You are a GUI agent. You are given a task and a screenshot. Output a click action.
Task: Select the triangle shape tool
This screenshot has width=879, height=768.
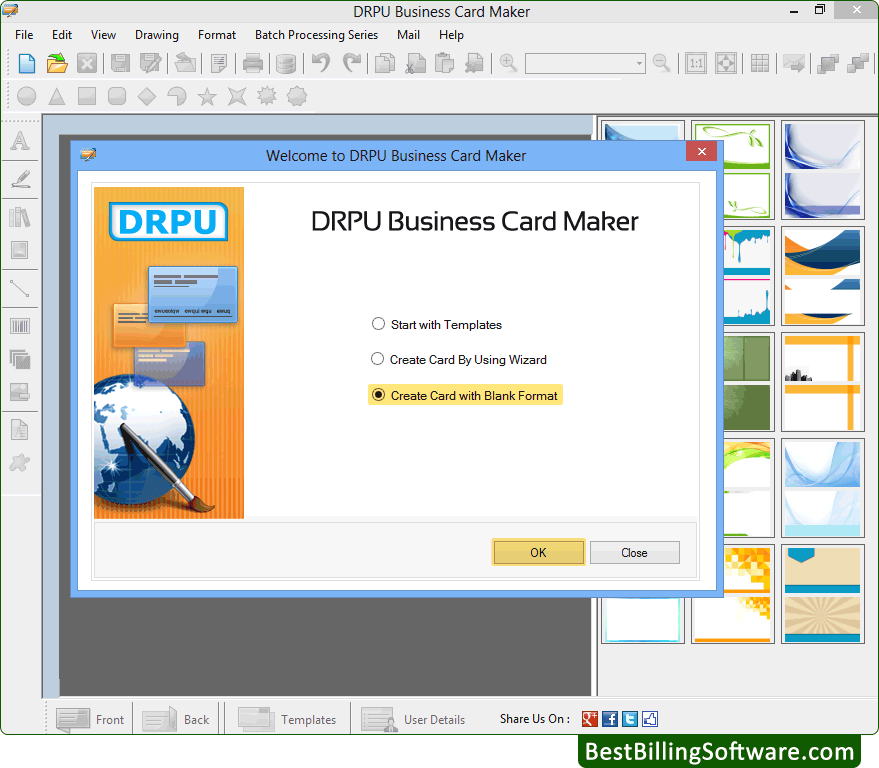click(x=57, y=96)
